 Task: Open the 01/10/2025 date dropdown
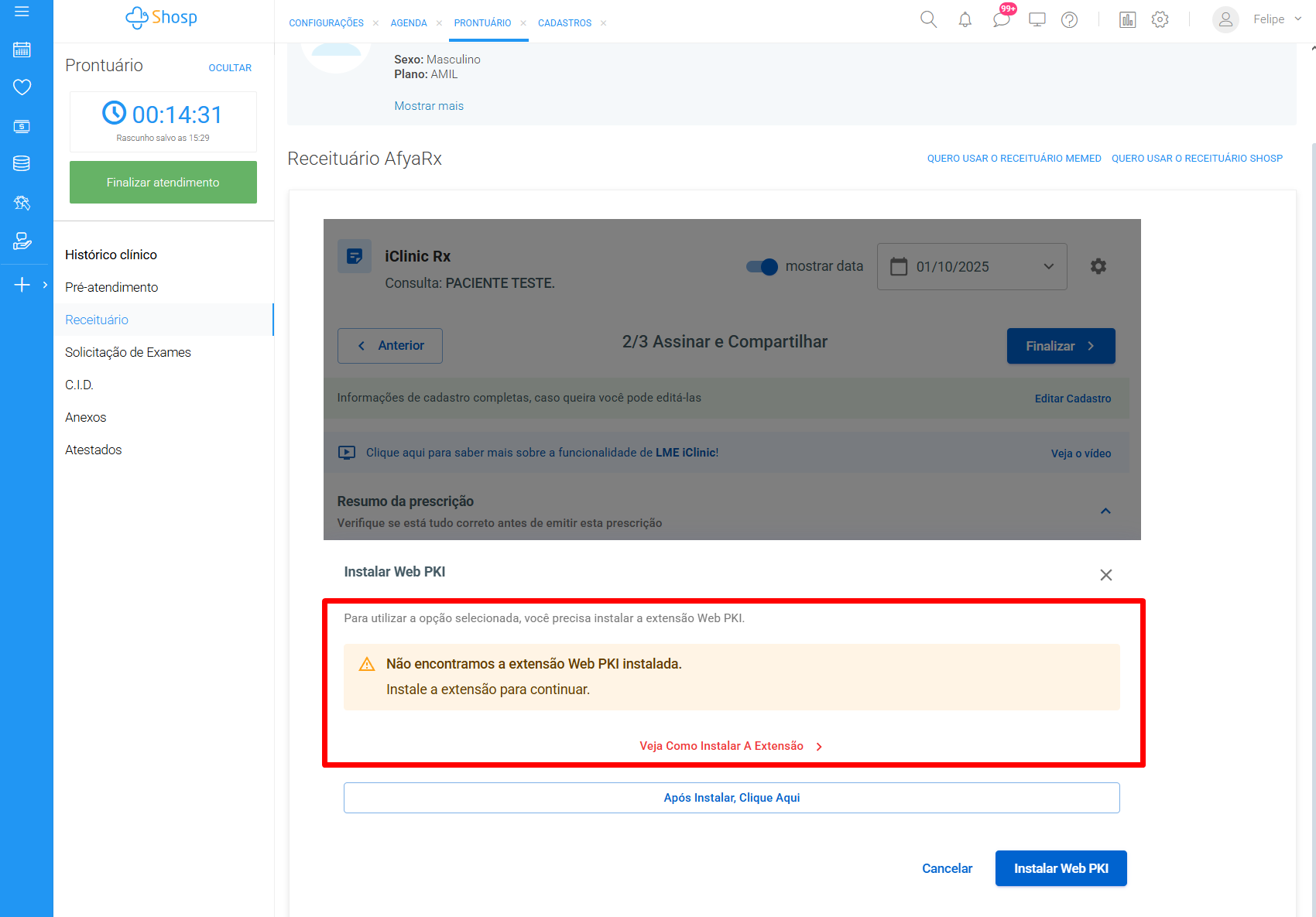click(x=972, y=266)
